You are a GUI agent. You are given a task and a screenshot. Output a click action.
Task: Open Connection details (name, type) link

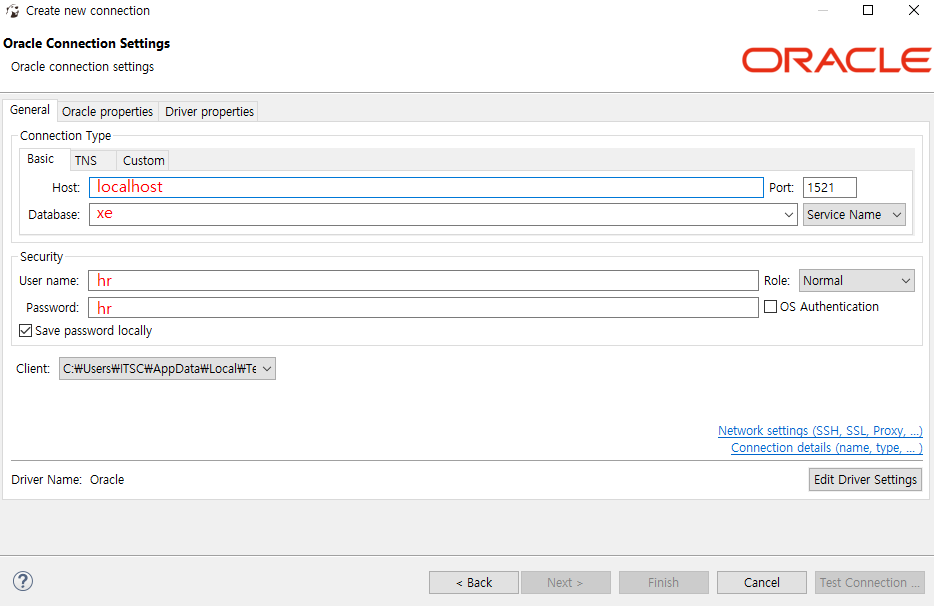(x=827, y=447)
